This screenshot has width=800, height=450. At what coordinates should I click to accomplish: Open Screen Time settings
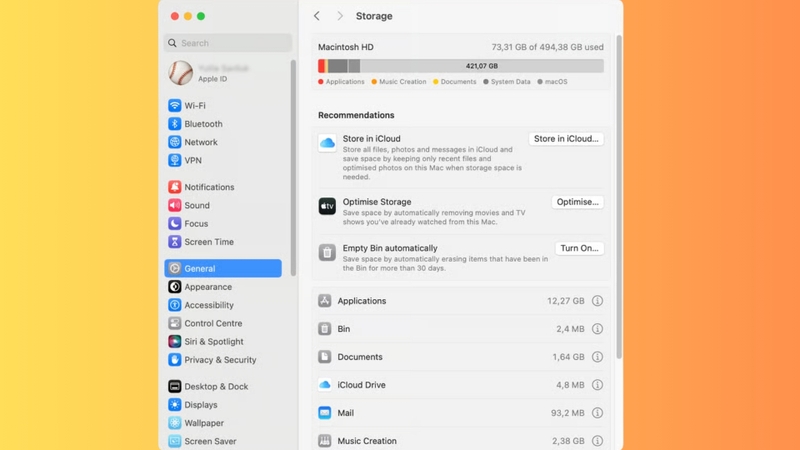[223, 242]
